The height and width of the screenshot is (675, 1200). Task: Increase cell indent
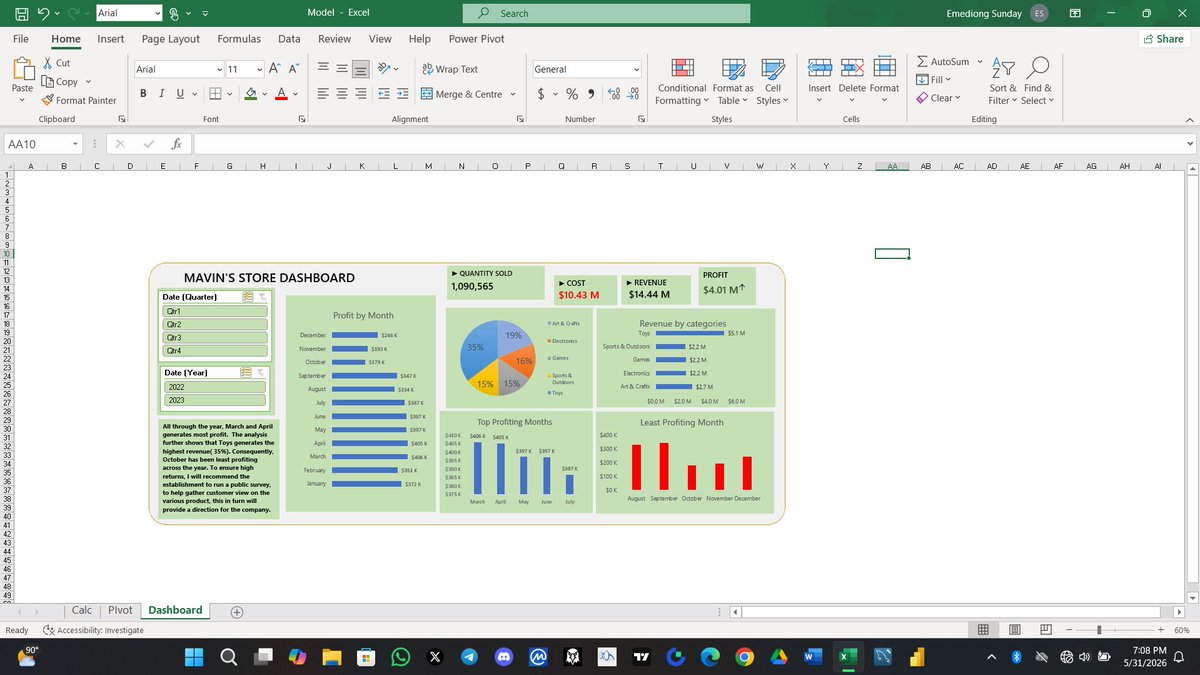tap(403, 94)
